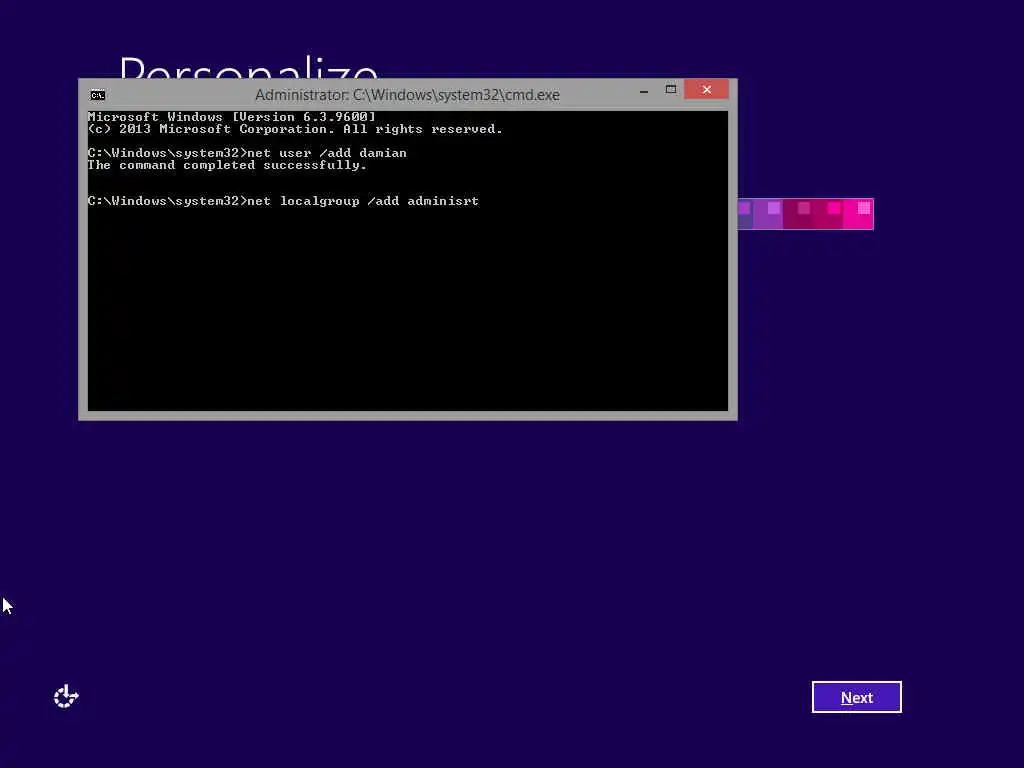Choose the magenta swatch beside bright pink

coord(828,214)
